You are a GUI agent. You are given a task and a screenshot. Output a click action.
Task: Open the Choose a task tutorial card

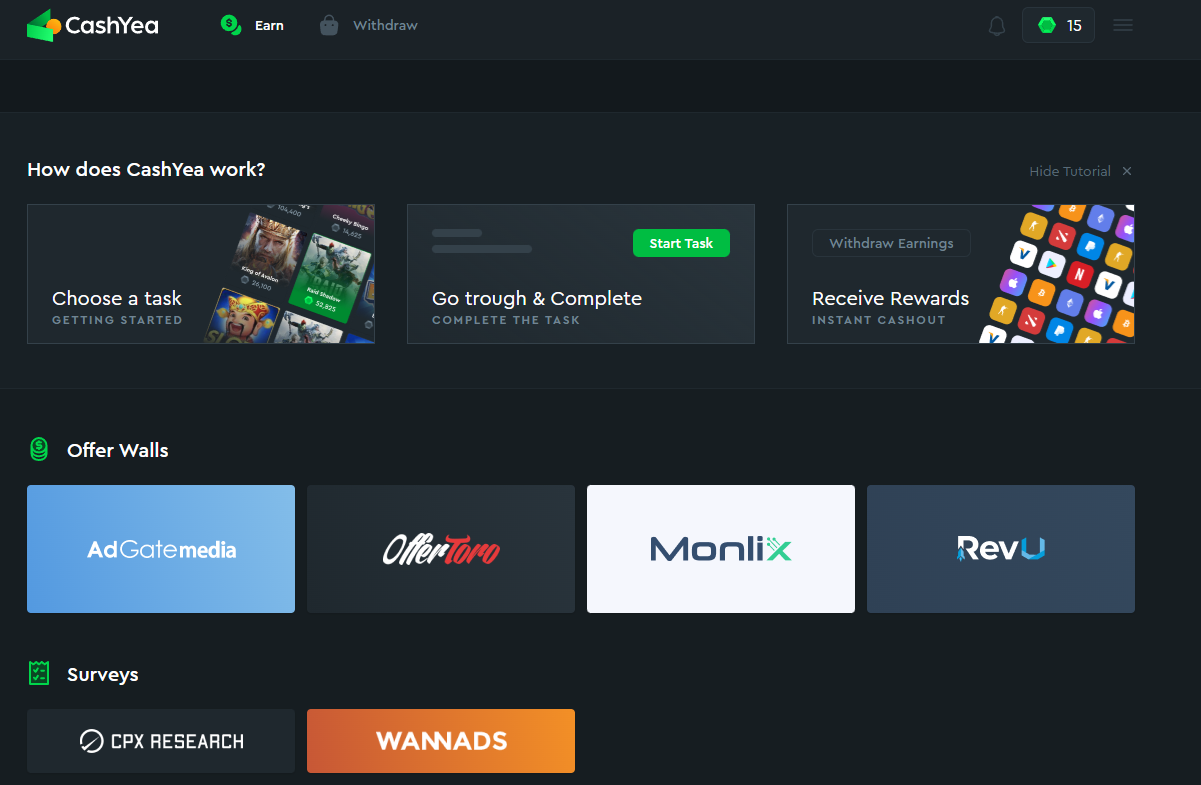click(x=201, y=274)
